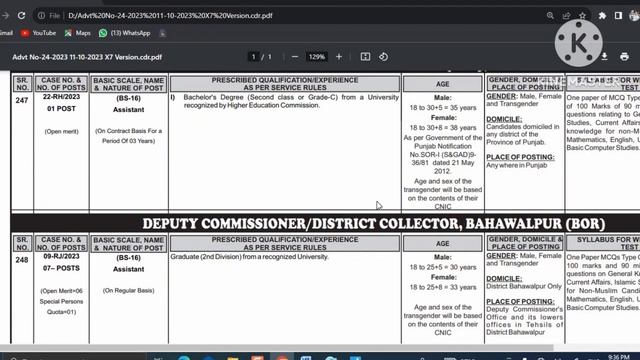Screen dimensions: 640x360
Task: Open the browser zoom magnifier in address bar
Action: [x=550, y=16]
